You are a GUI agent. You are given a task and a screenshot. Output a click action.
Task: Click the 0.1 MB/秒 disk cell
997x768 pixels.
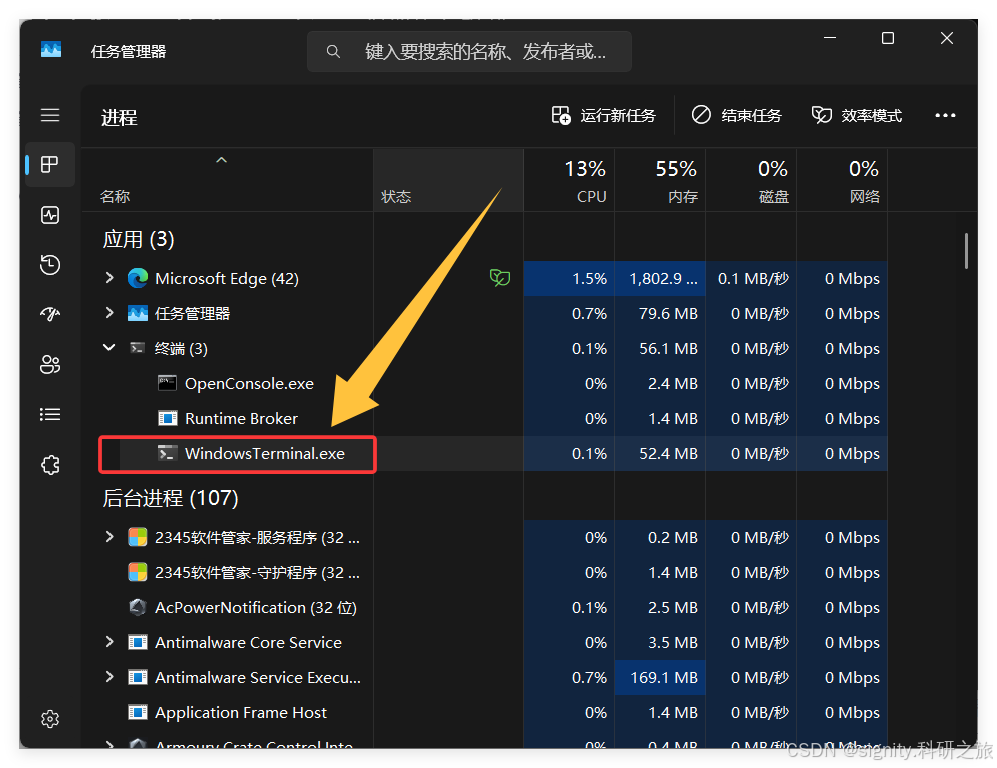pos(751,278)
